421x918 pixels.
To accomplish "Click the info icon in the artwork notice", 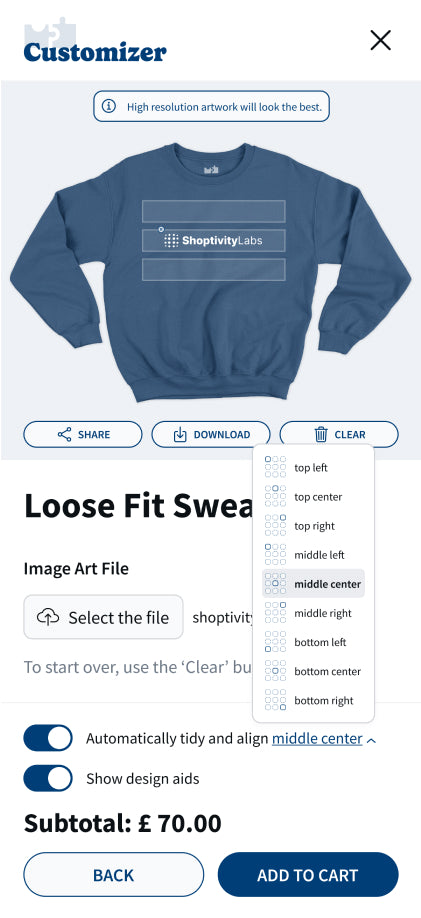I will pyautogui.click(x=108, y=106).
